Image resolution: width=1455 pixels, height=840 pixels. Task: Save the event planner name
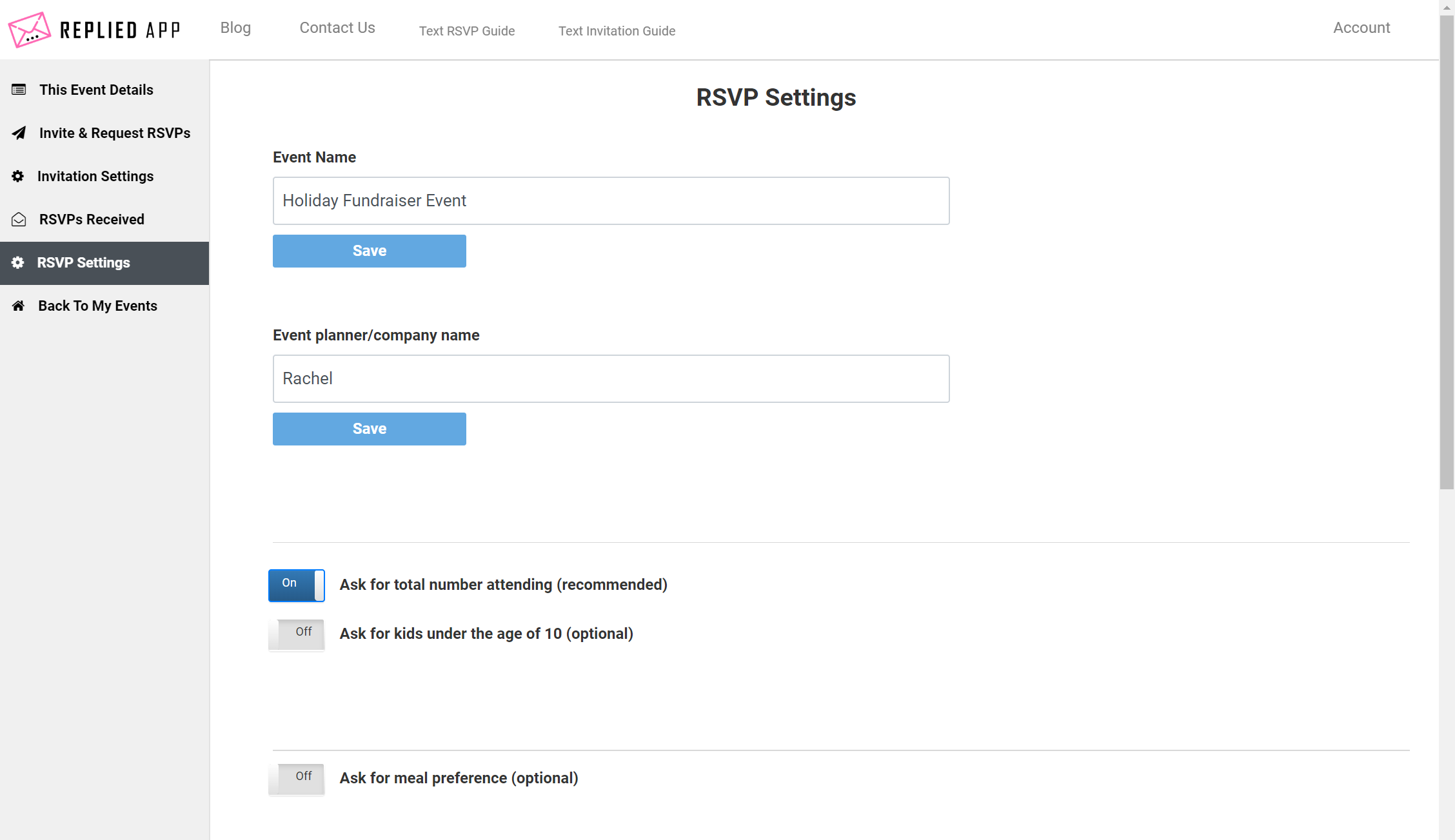pyautogui.click(x=369, y=429)
